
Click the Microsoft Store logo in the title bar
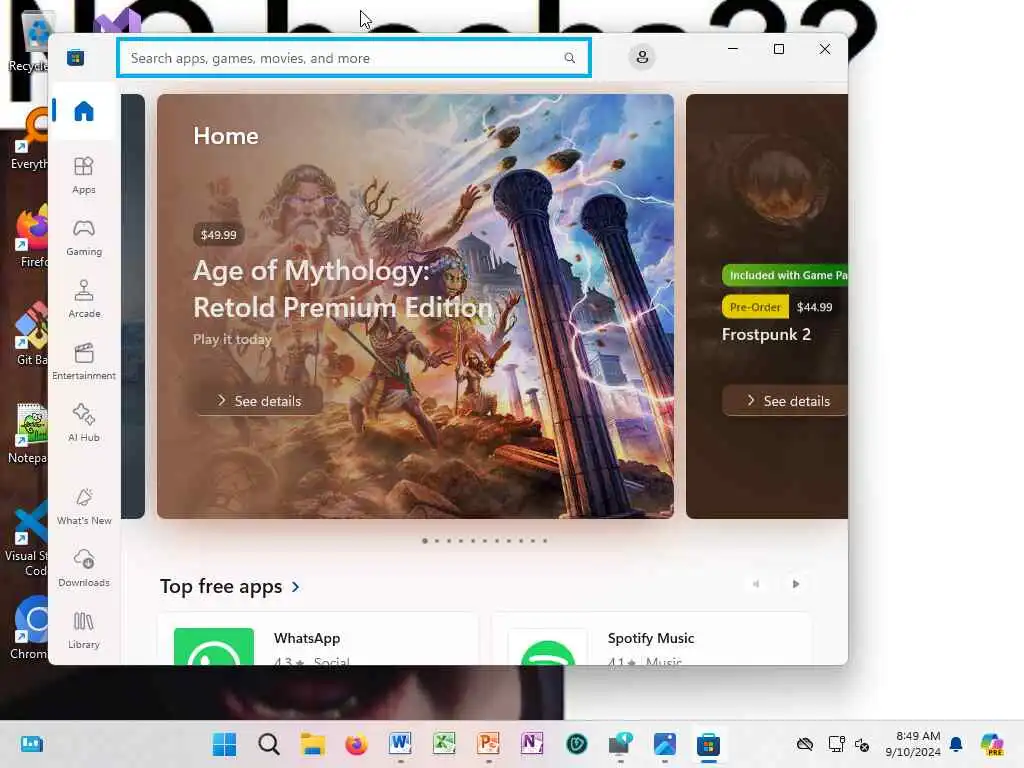[x=75, y=57]
